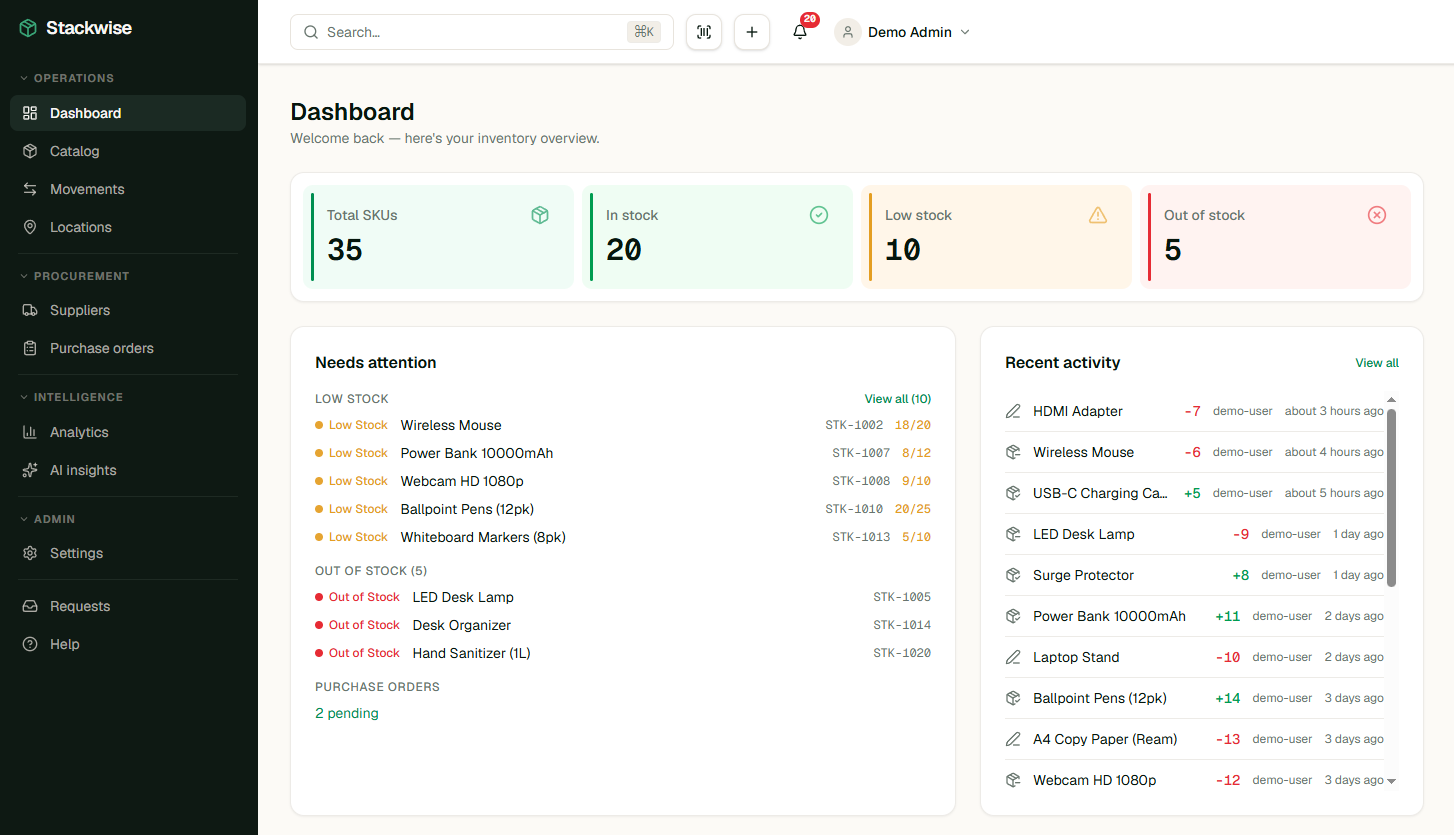Click the Stackwise logo icon

coord(28,27)
